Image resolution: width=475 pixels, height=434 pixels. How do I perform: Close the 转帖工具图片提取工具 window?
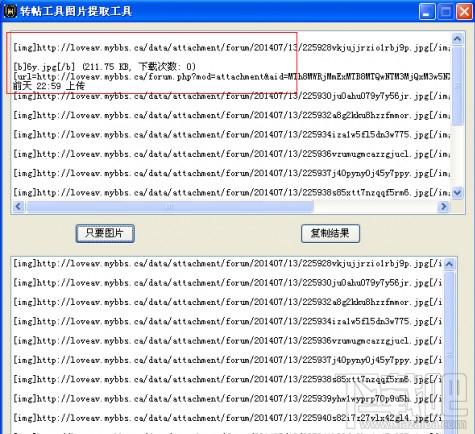(464, 12)
